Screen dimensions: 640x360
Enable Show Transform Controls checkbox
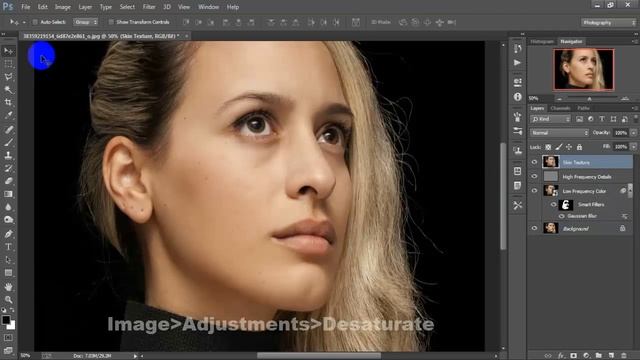click(x=111, y=22)
